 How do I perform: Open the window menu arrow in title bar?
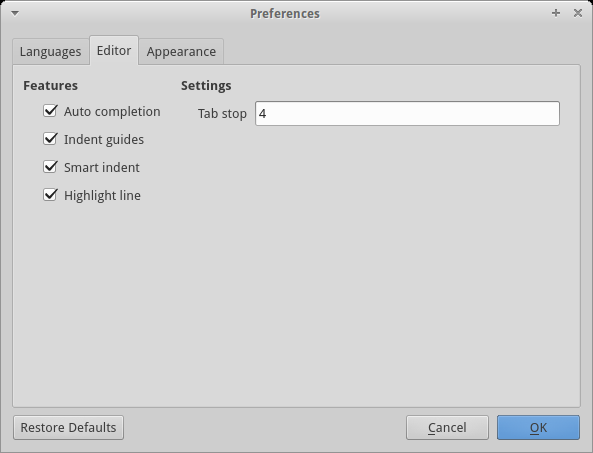(15, 14)
